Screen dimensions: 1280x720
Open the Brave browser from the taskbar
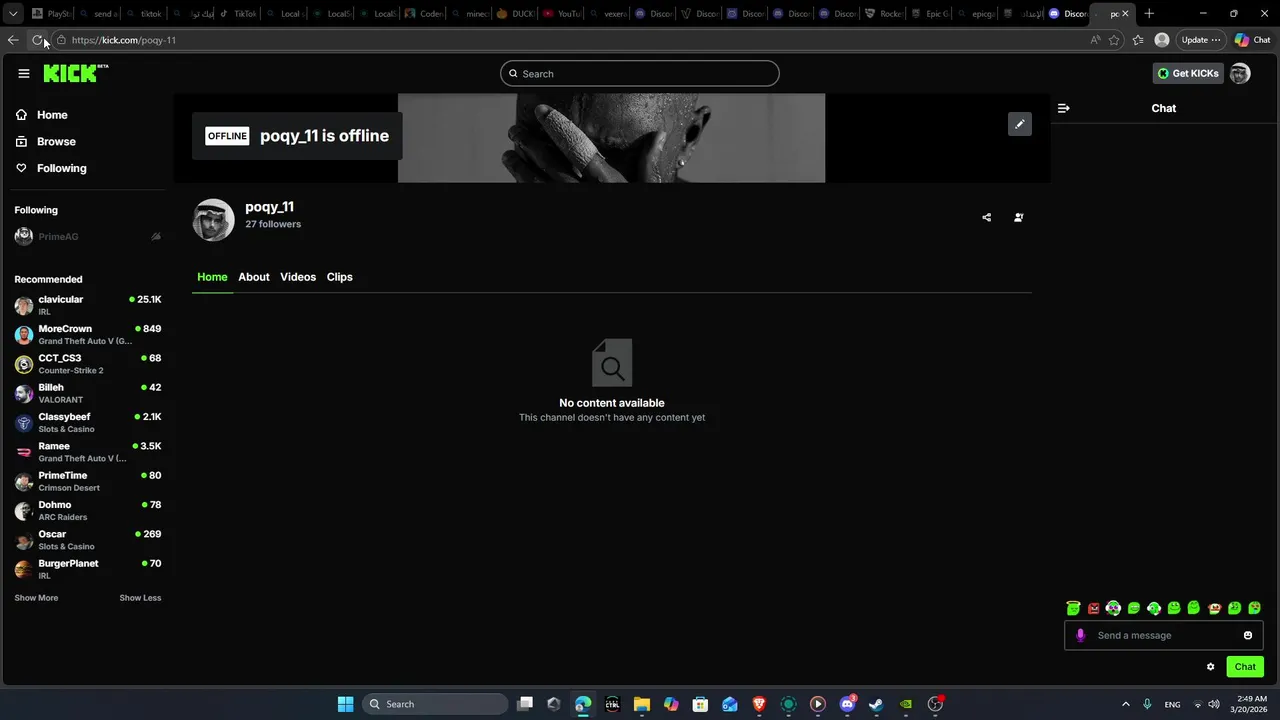pos(759,704)
